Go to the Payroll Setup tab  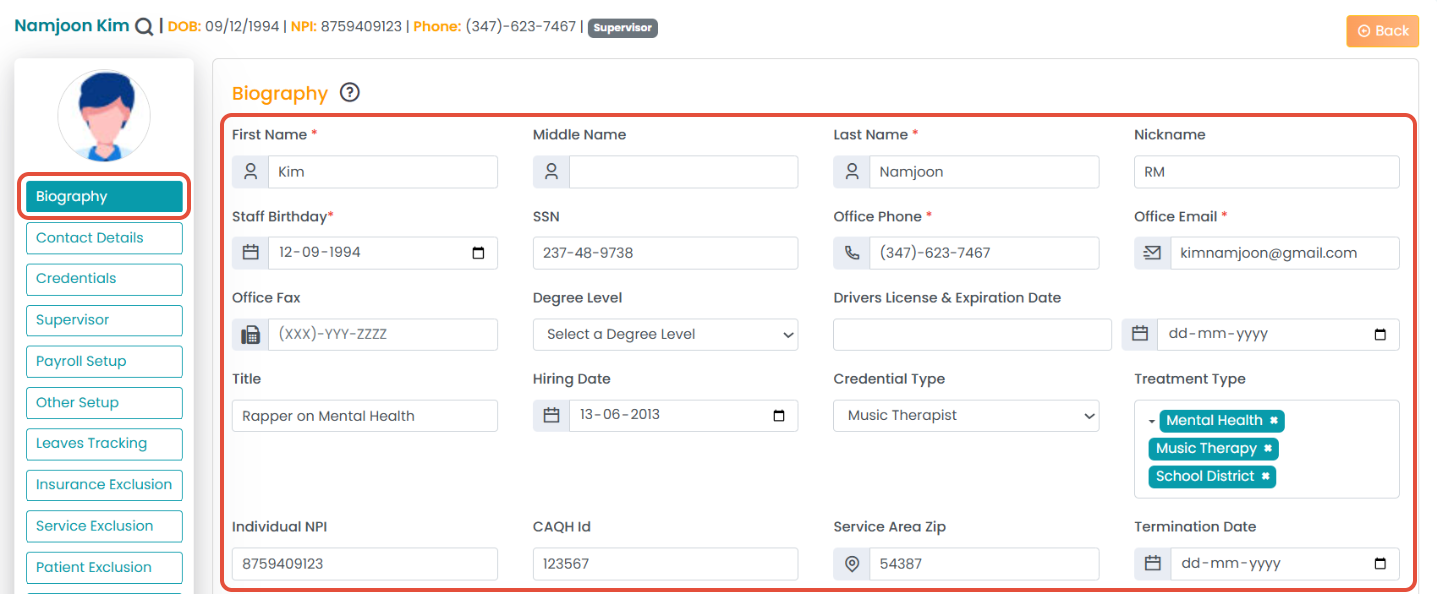(x=104, y=361)
